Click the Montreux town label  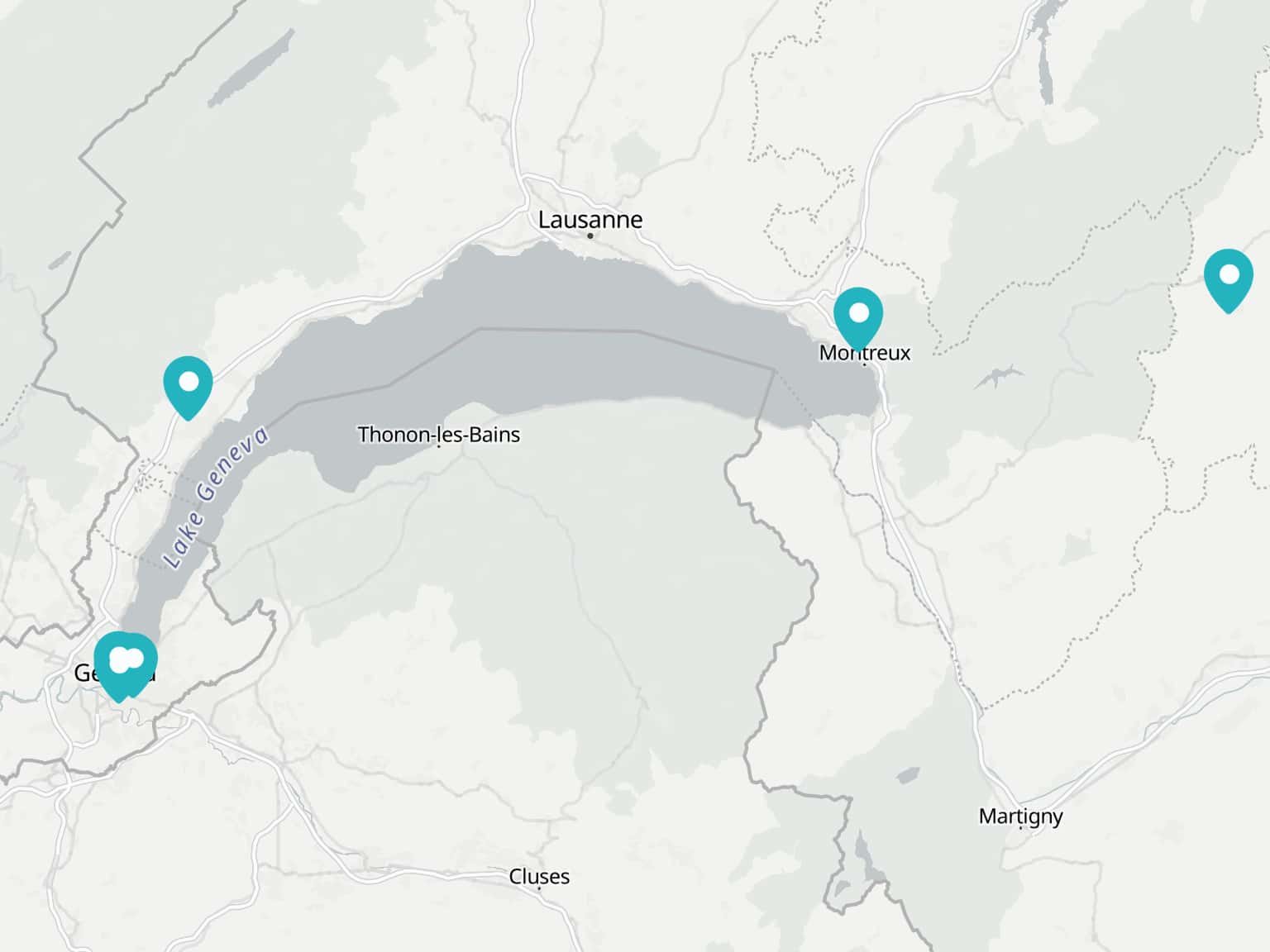(865, 353)
